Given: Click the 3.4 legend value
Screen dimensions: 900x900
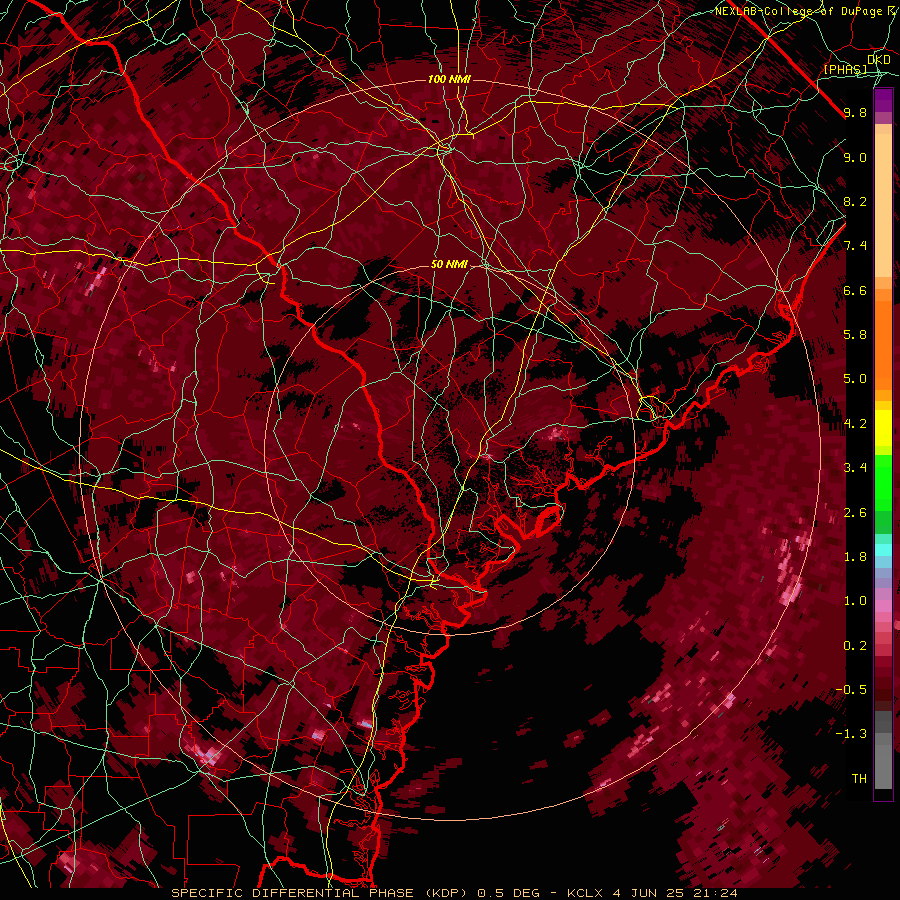Looking at the screenshot, I should click(855, 468).
